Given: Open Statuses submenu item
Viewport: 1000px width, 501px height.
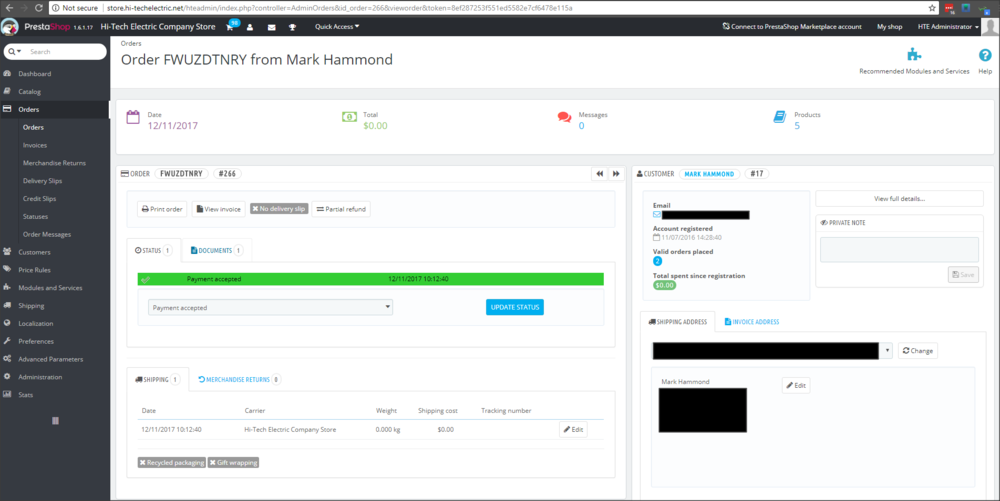Looking at the screenshot, I should tap(35, 217).
